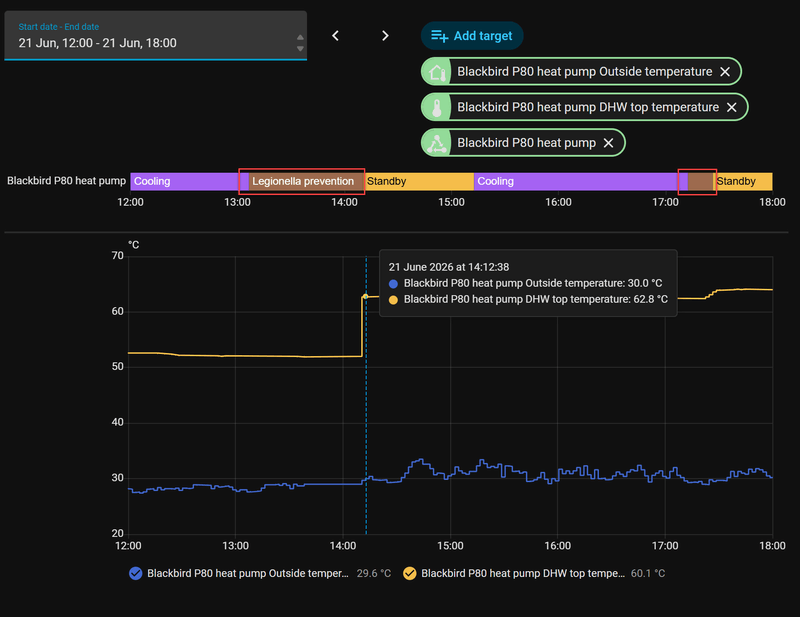Click the next date range arrow

click(x=385, y=36)
